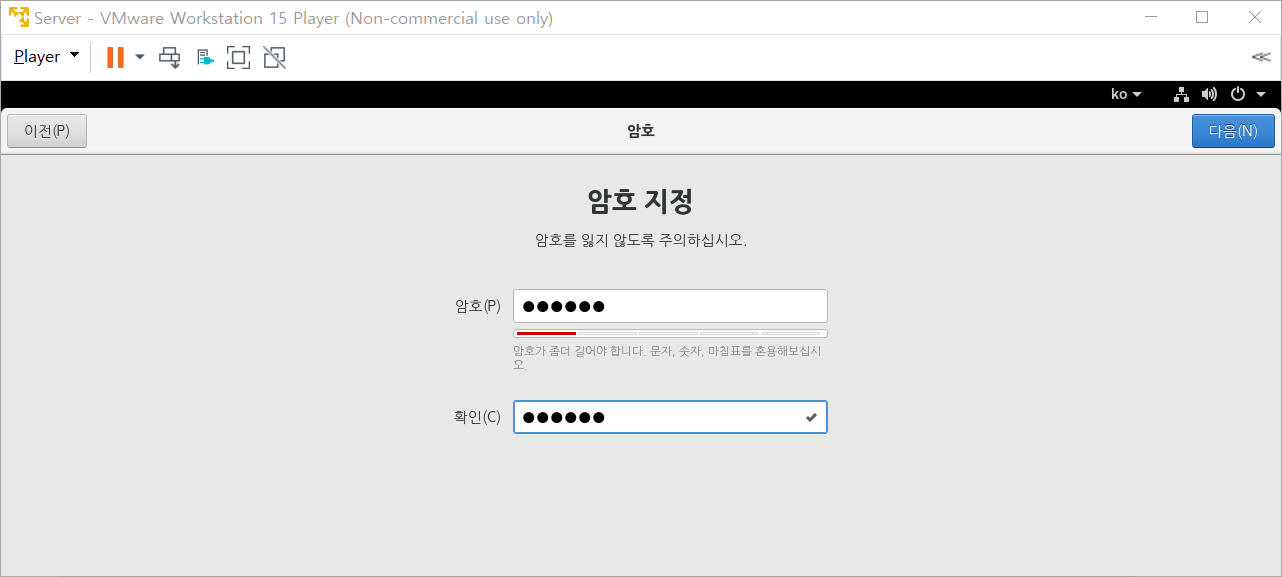
Task: Collapse the toolbar with the double chevron
Action: (x=1261, y=57)
